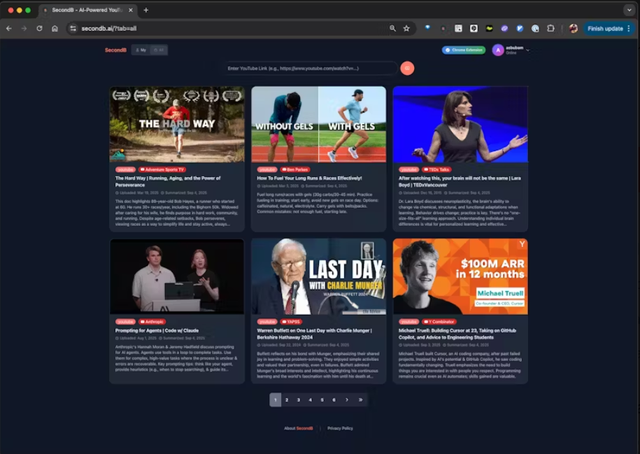Open title Prompting for Agents Code w/ Claude
Viewport: 640px width, 454px height.
[x=157, y=331]
